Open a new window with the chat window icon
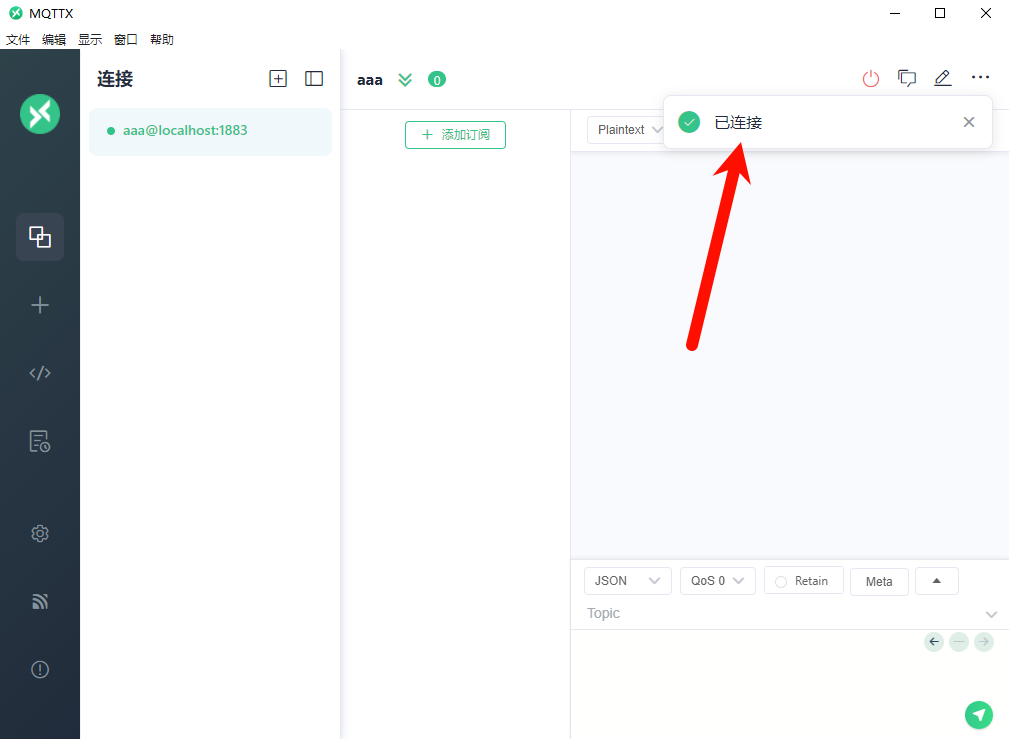 pyautogui.click(x=907, y=79)
